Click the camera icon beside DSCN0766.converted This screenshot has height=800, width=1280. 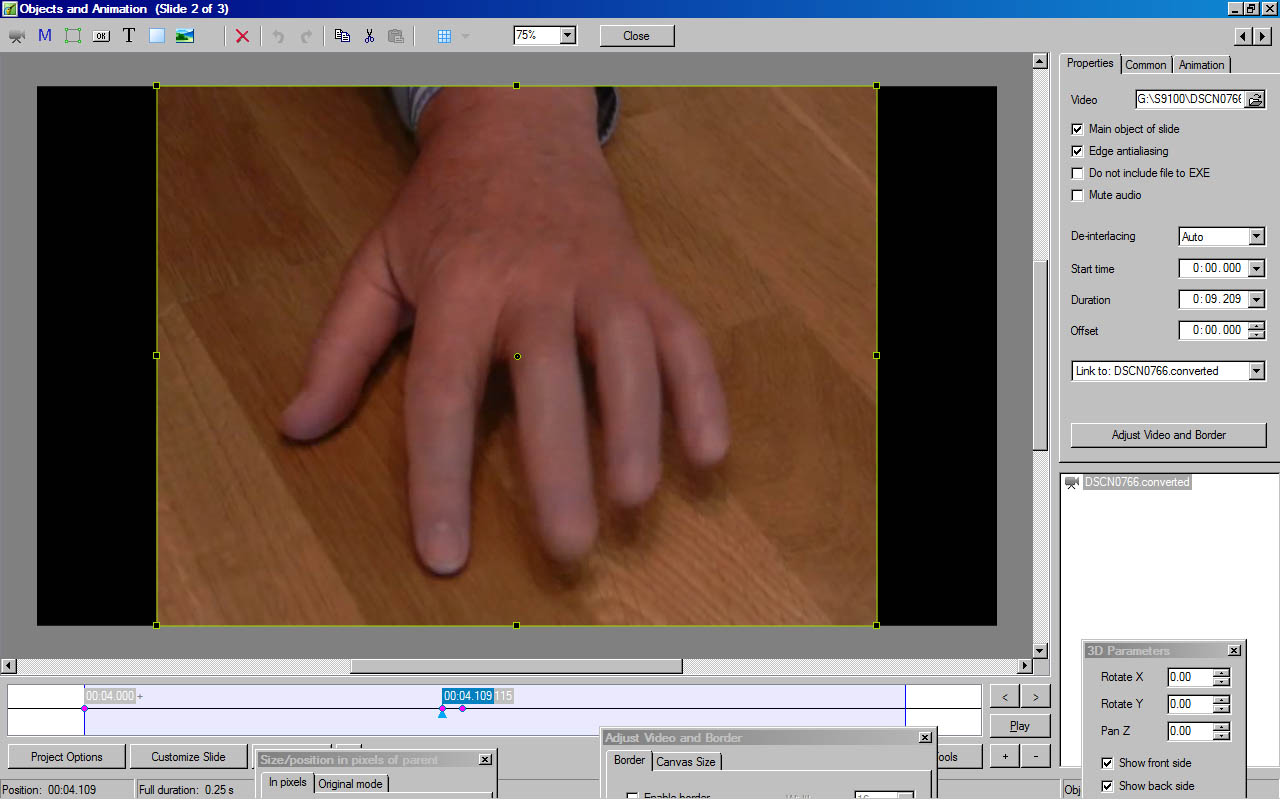[1072, 482]
